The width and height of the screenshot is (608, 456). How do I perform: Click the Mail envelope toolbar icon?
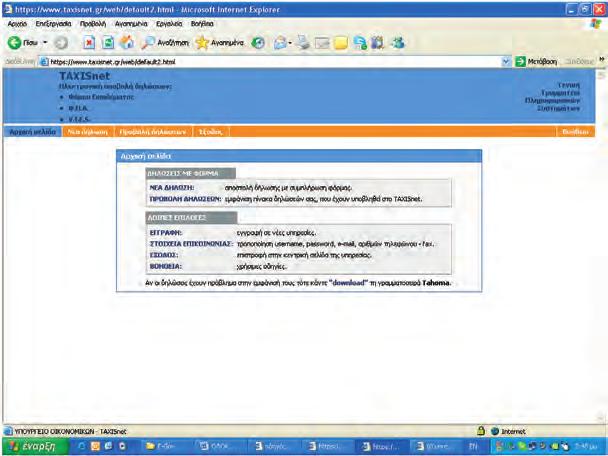pyautogui.click(x=280, y=43)
